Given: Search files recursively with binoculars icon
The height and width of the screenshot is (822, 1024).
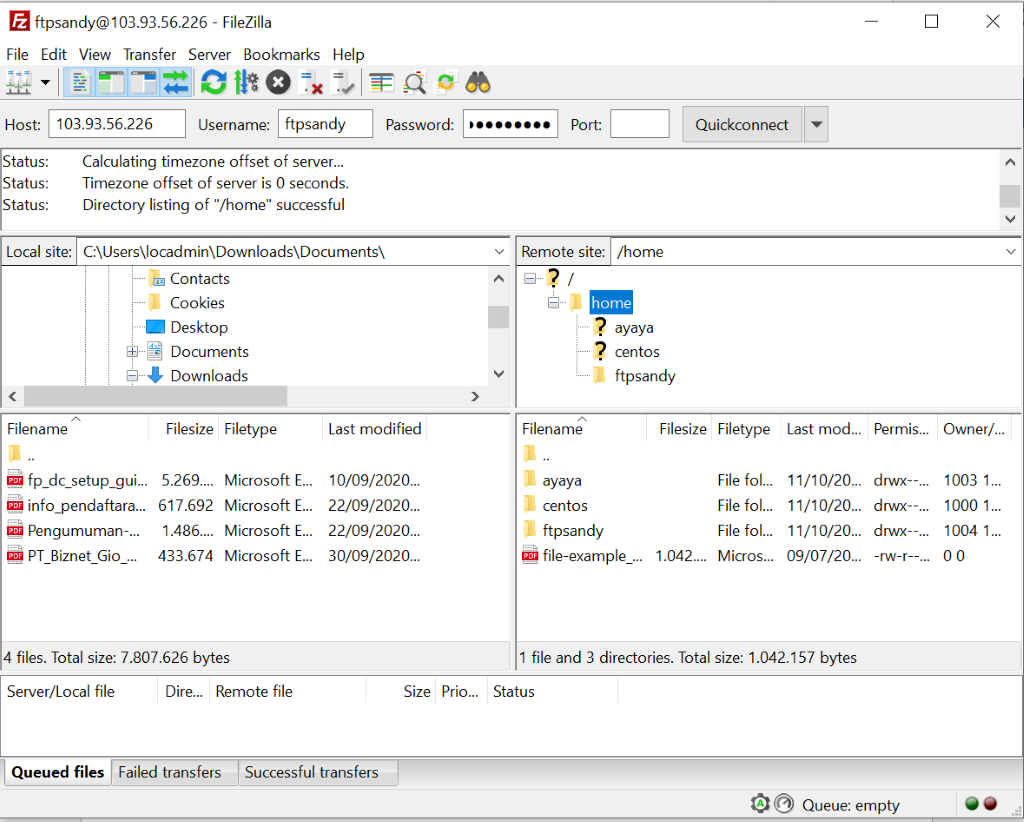Looking at the screenshot, I should 478,83.
